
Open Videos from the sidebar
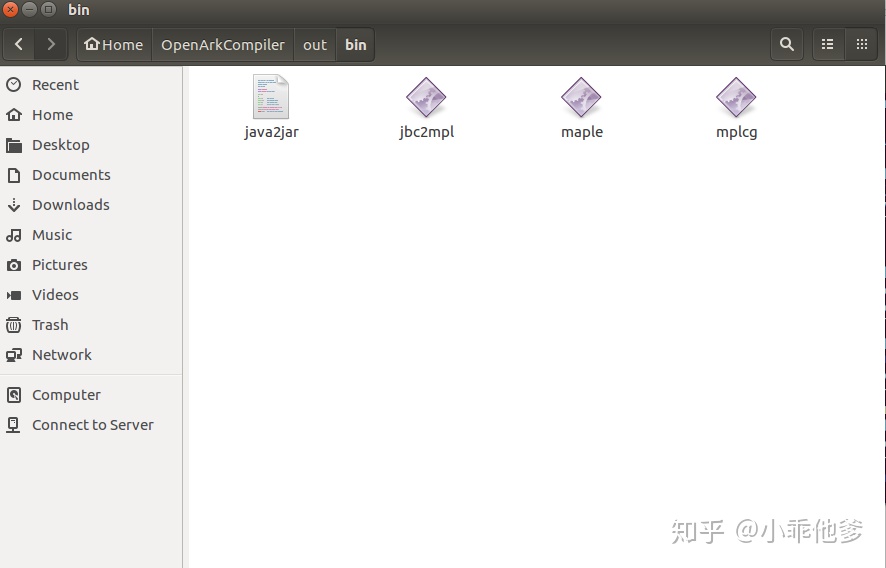91,294
